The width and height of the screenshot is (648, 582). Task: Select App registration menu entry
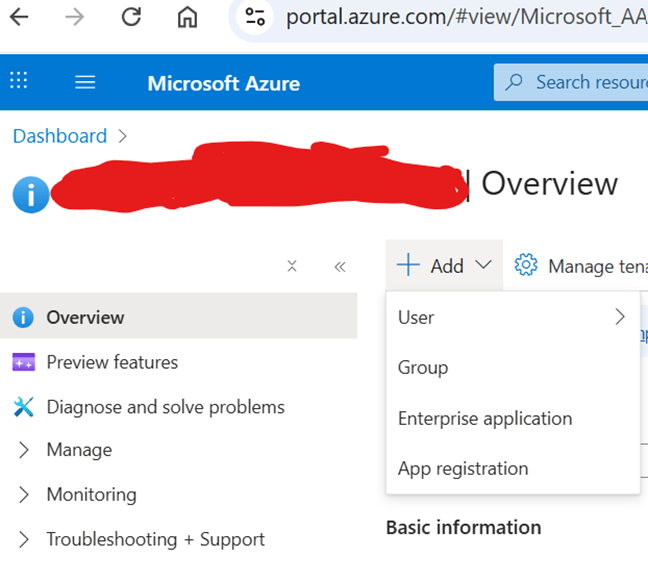point(463,468)
